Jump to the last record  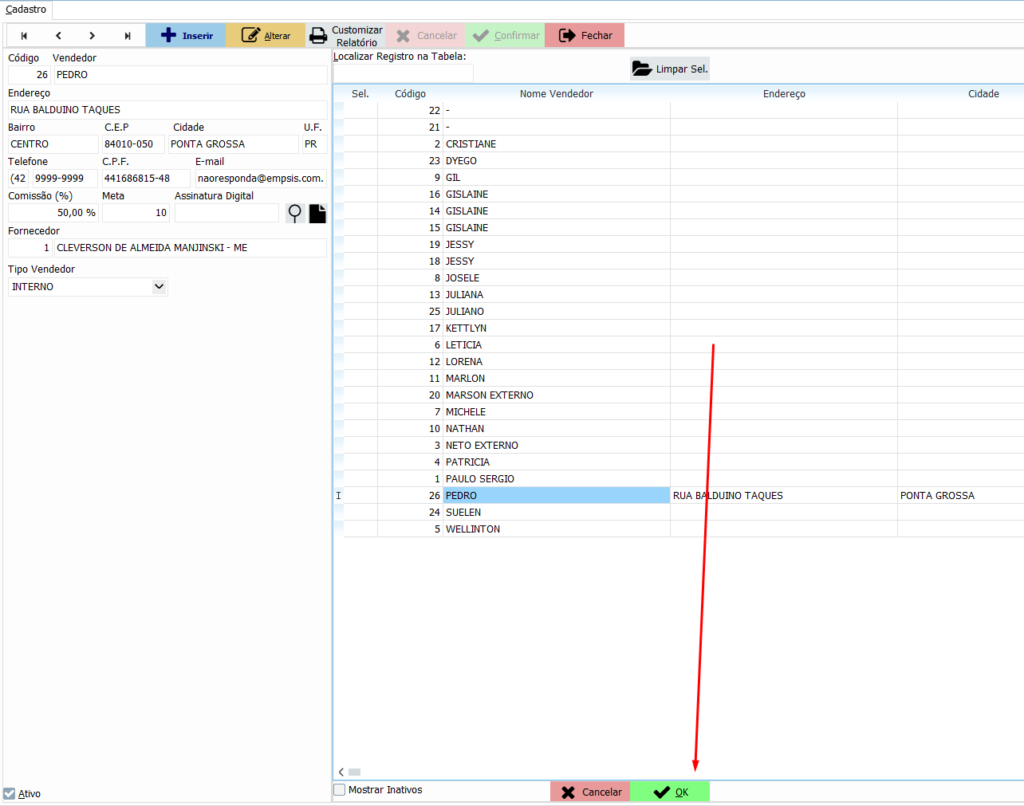[127, 36]
